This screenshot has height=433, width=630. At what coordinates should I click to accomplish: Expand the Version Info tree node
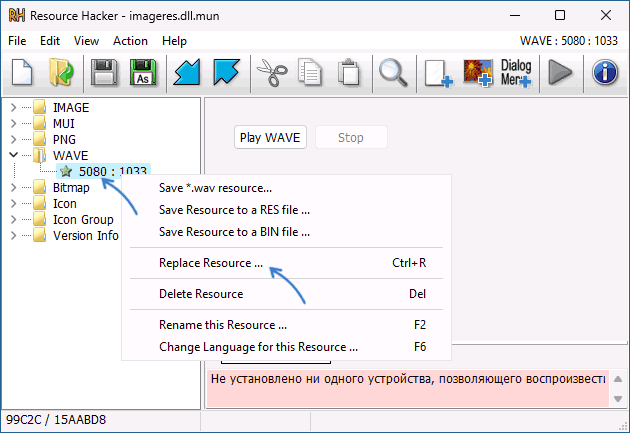(x=13, y=235)
